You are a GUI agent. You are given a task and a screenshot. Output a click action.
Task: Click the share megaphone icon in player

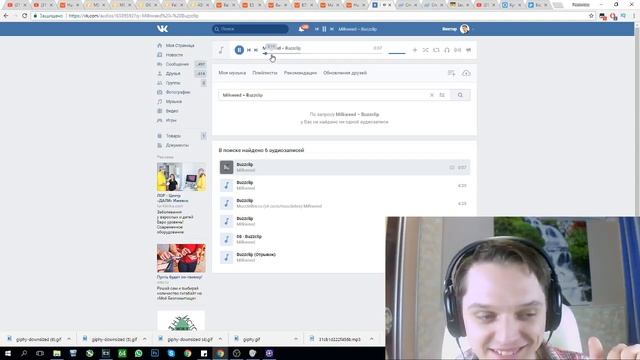point(469,50)
